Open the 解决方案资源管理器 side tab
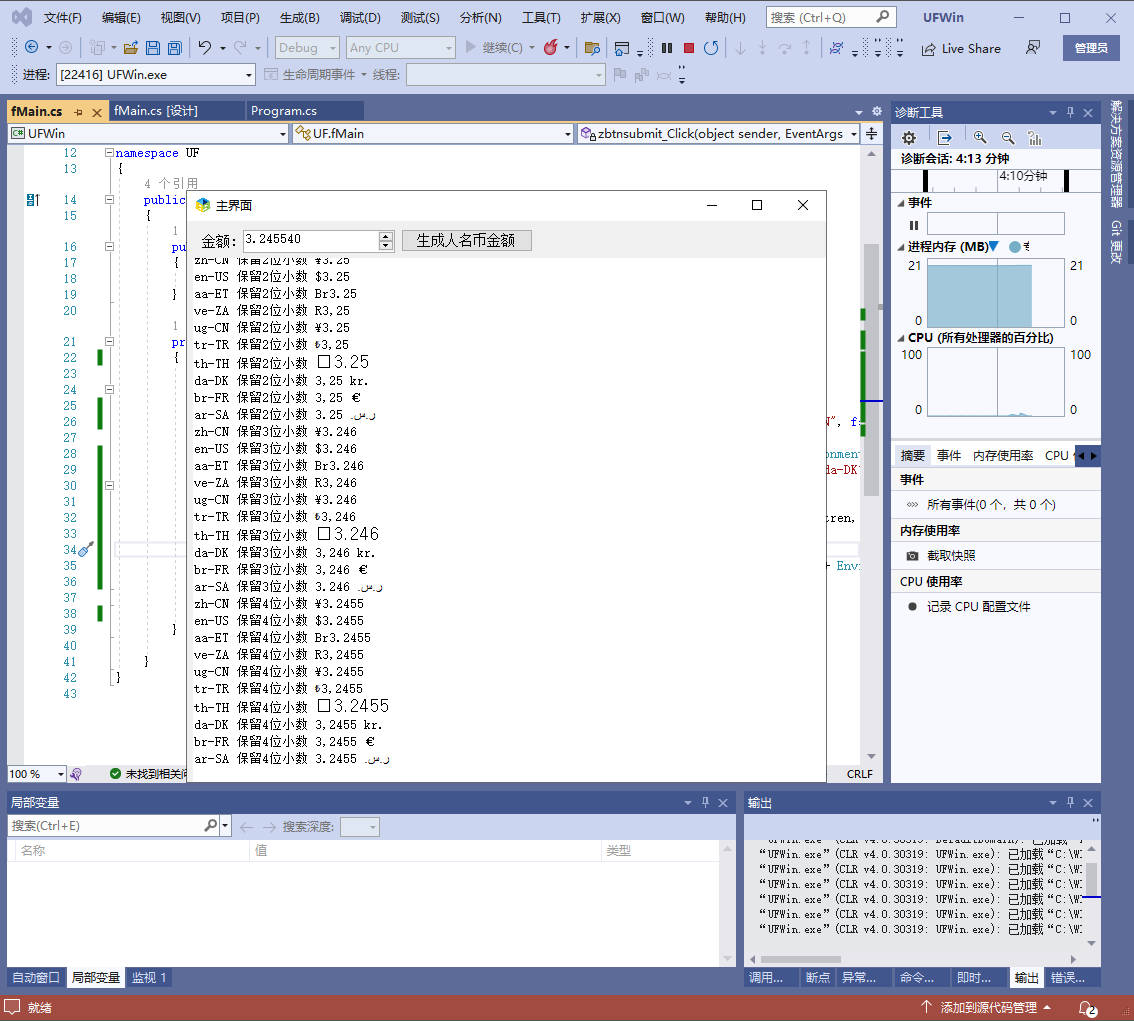The width and height of the screenshot is (1134, 1021). pyautogui.click(x=1116, y=154)
